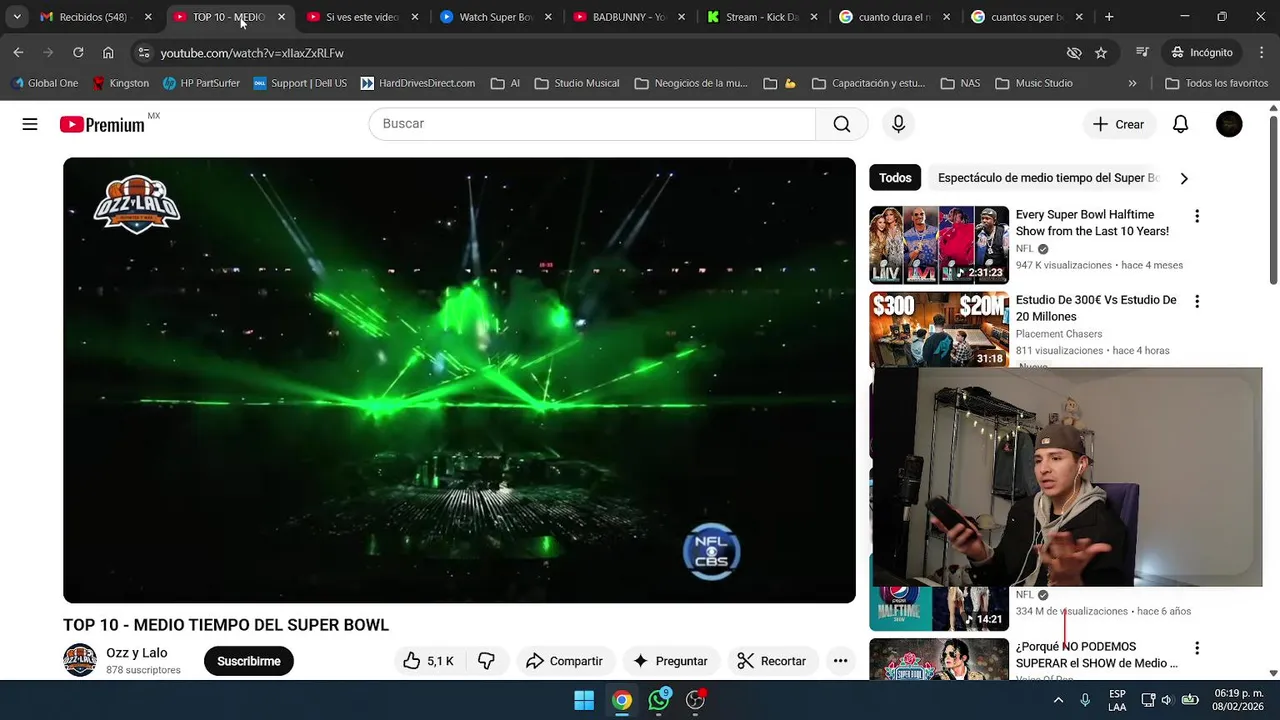The height and width of the screenshot is (720, 1280).
Task: Open the Windows Start menu
Action: (584, 700)
